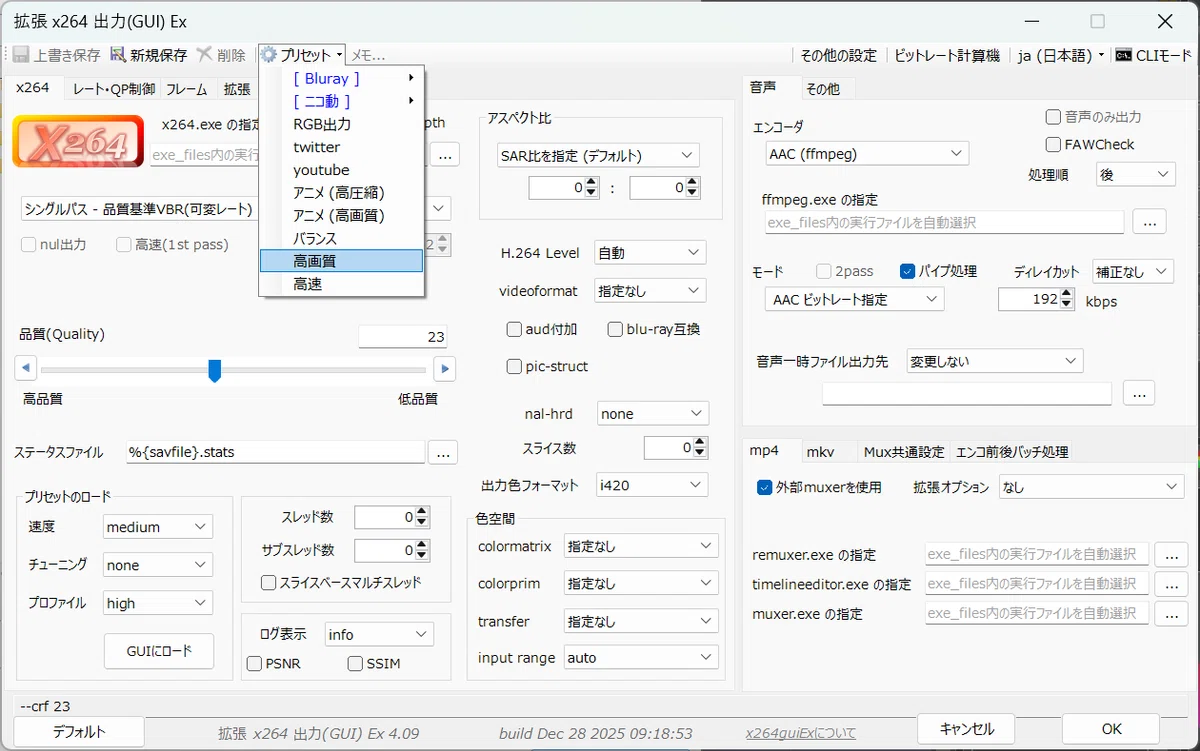Viewport: 1200px width, 751px height.
Task: Browse for 音声一時ファイル output folder
Action: 1139,393
